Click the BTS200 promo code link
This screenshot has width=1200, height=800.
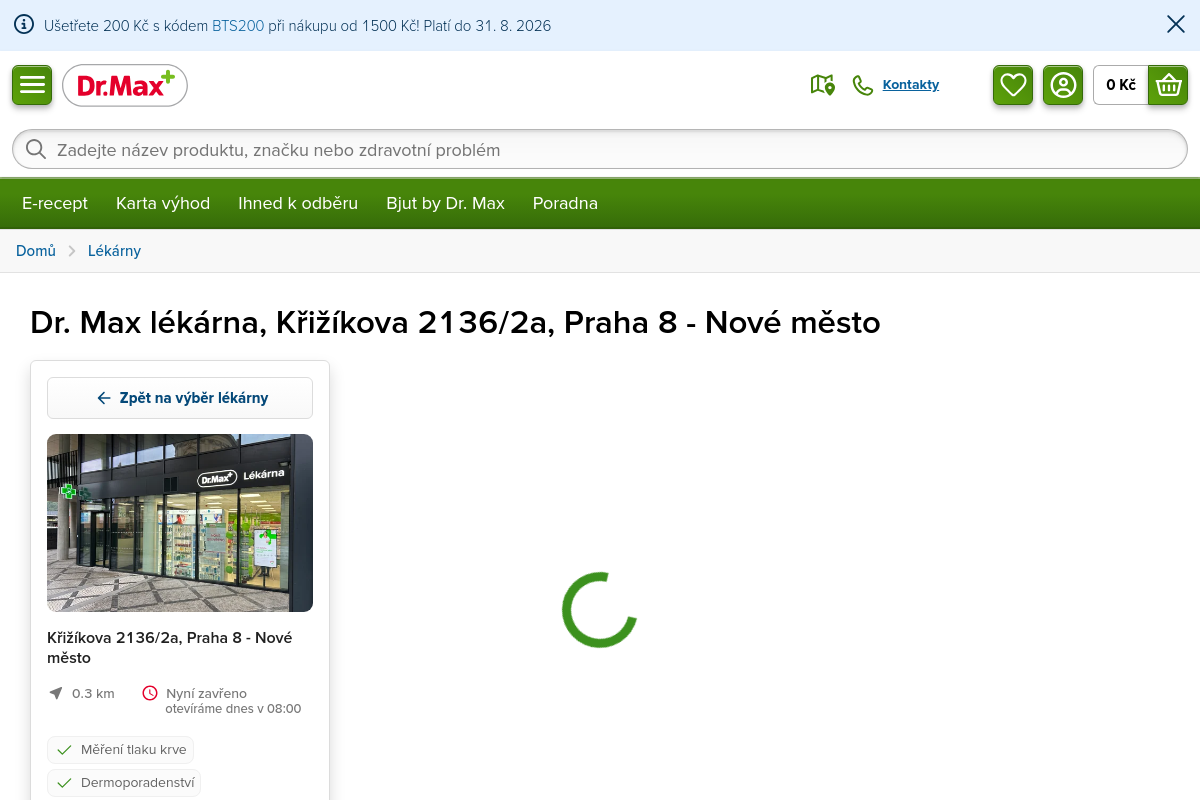tap(238, 26)
